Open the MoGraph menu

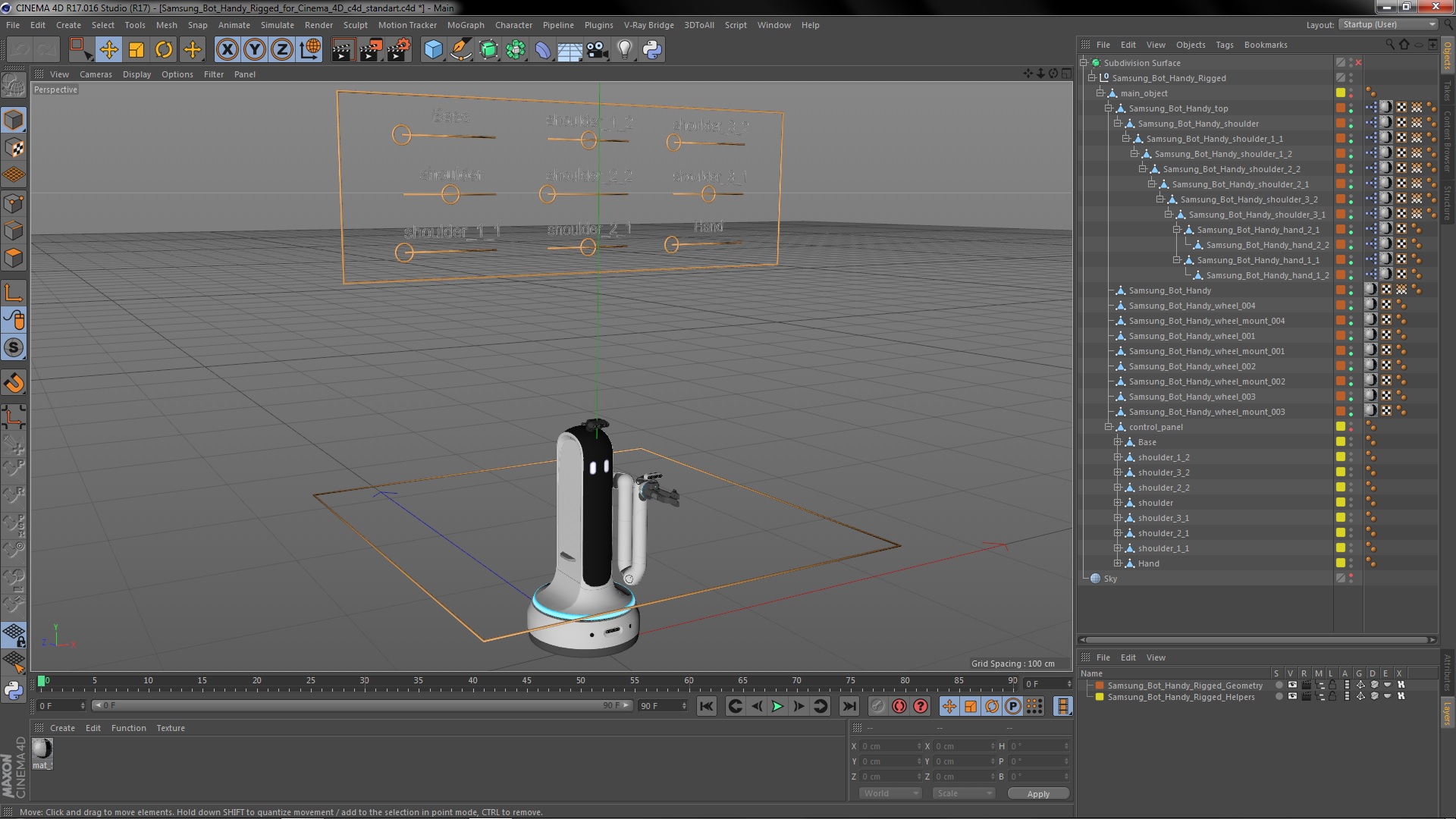coord(466,25)
